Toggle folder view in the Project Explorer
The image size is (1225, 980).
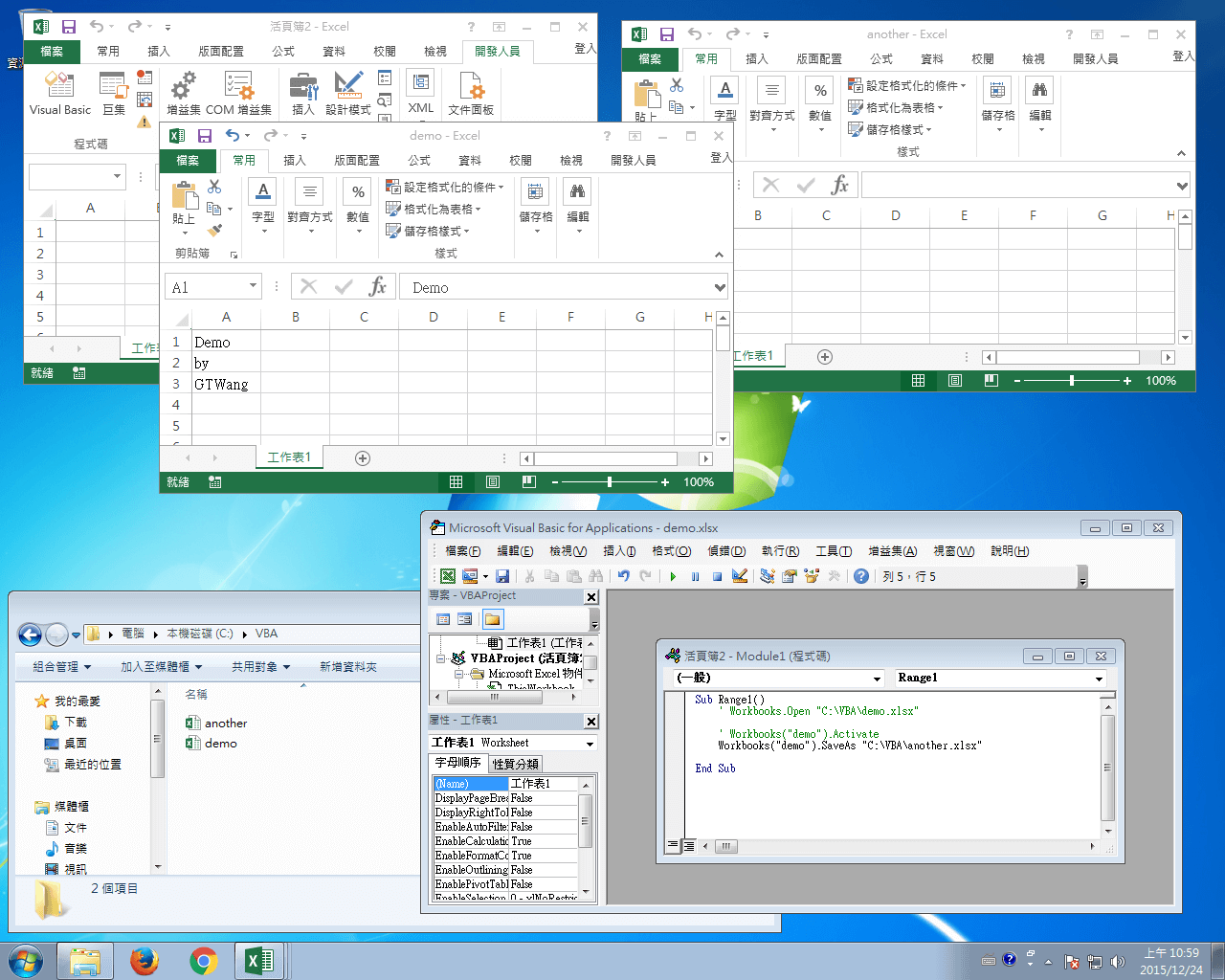pyautogui.click(x=491, y=618)
